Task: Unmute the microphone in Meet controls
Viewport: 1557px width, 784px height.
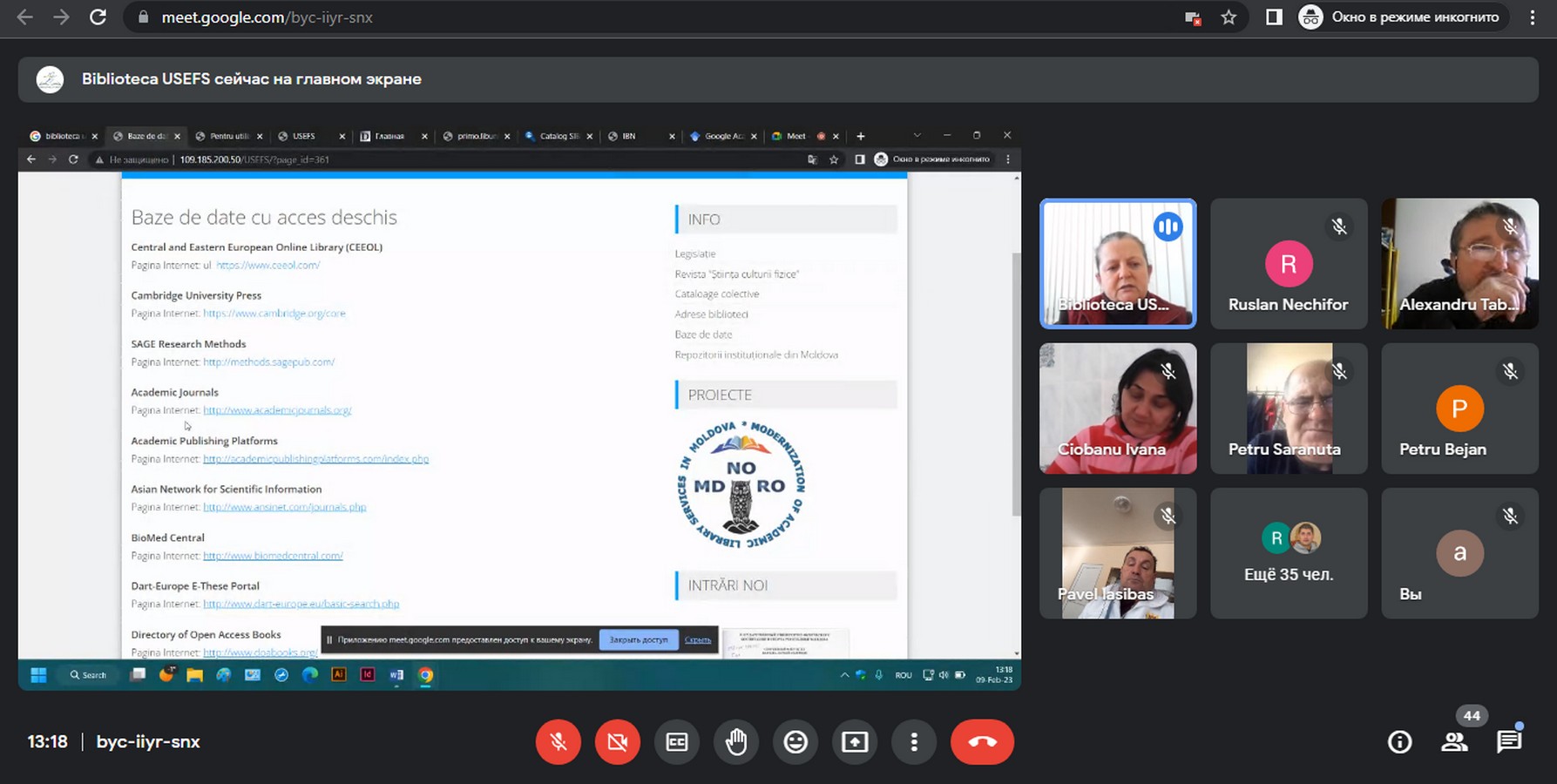Action: [558, 742]
